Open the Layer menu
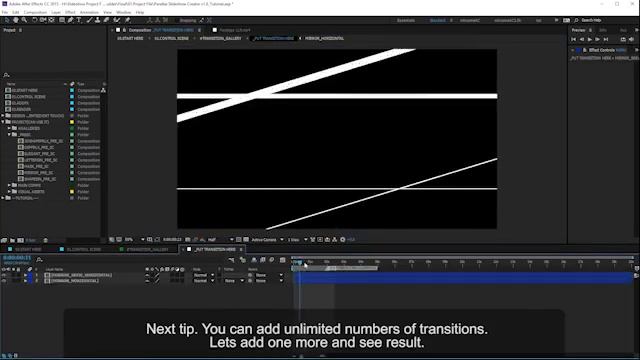 (x=56, y=13)
